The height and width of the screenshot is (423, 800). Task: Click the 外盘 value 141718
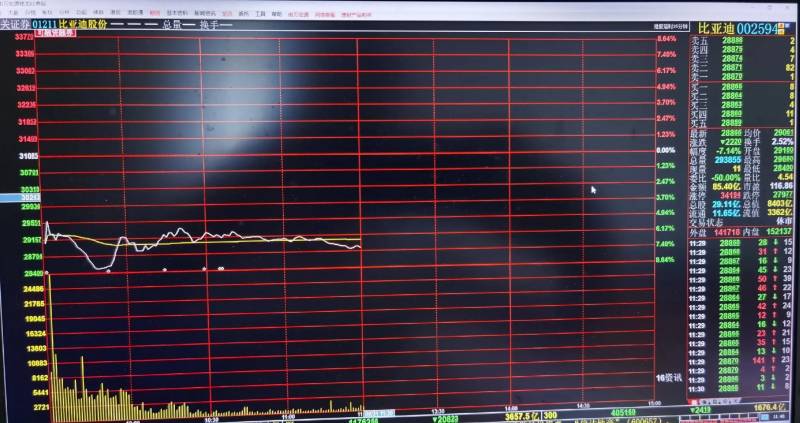click(x=727, y=232)
